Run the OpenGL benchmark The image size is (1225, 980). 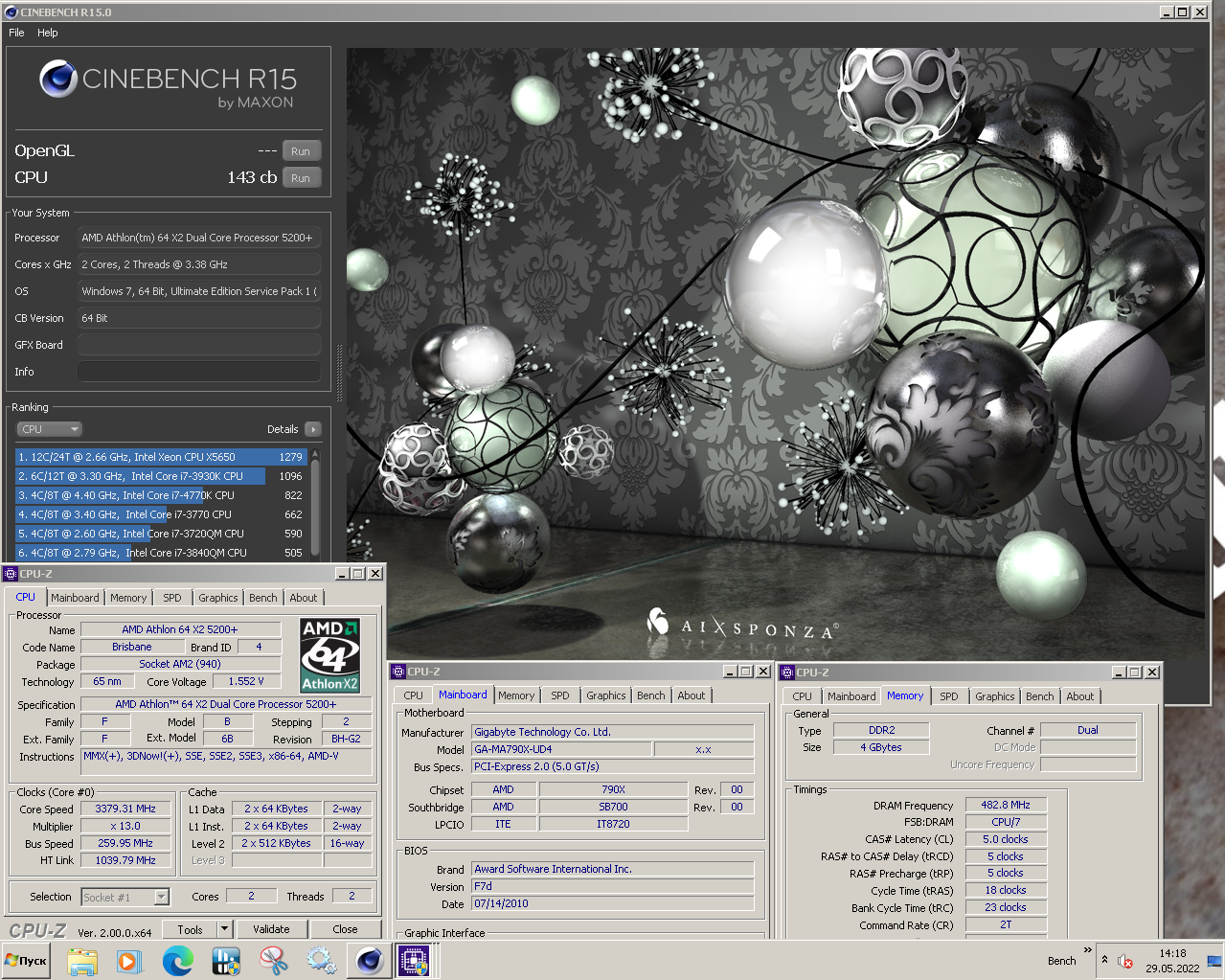pyautogui.click(x=301, y=151)
